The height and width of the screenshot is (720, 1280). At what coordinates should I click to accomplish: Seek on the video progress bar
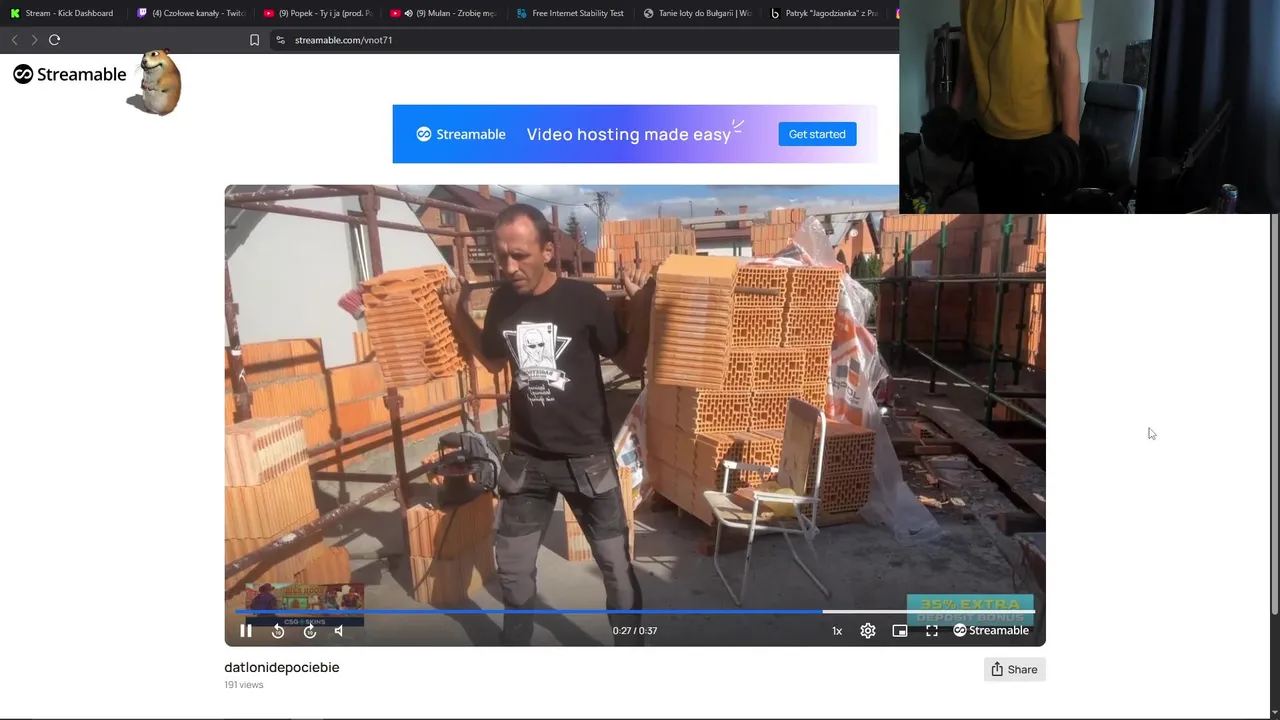point(635,611)
